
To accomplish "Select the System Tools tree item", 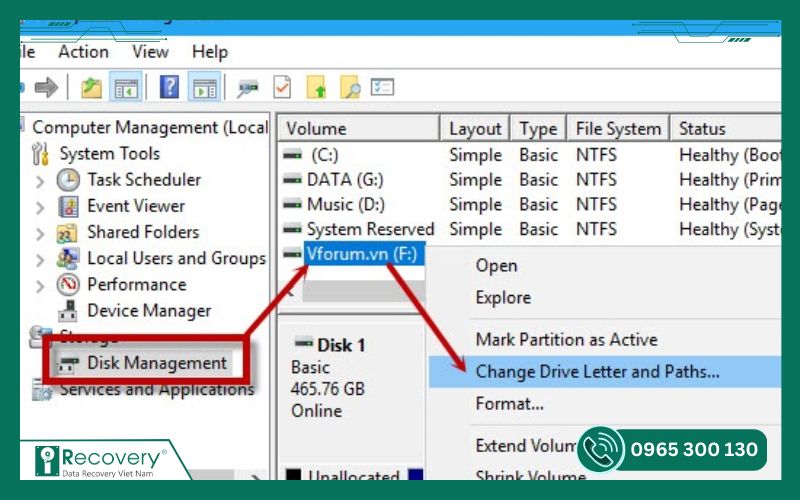I will coord(109,154).
